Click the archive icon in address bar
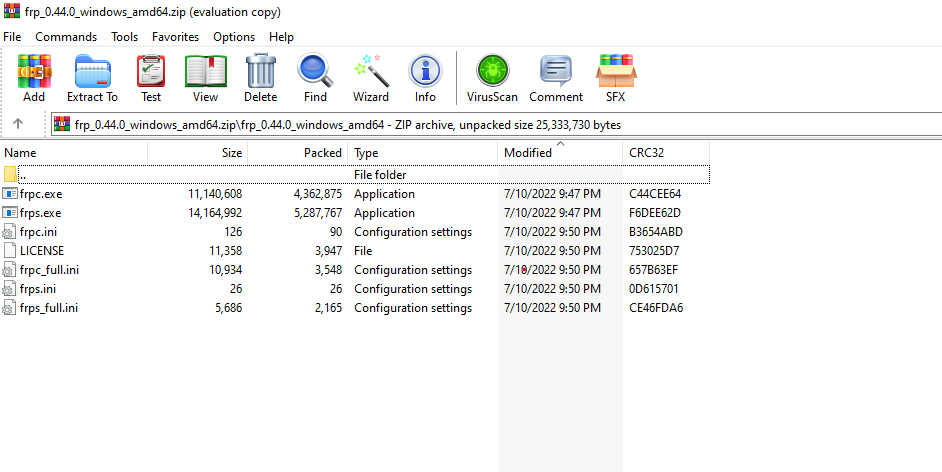The image size is (942, 472). (62, 124)
